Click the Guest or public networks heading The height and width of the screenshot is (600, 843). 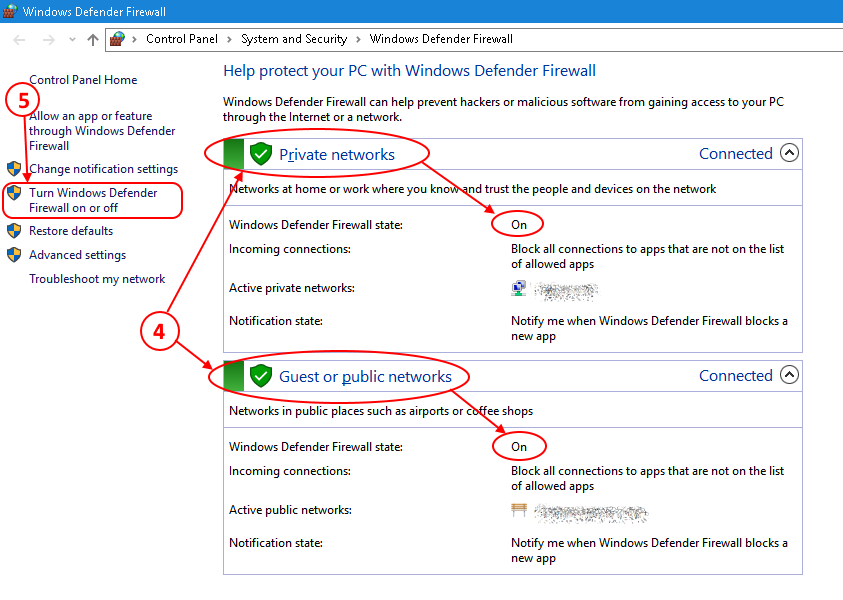click(365, 376)
